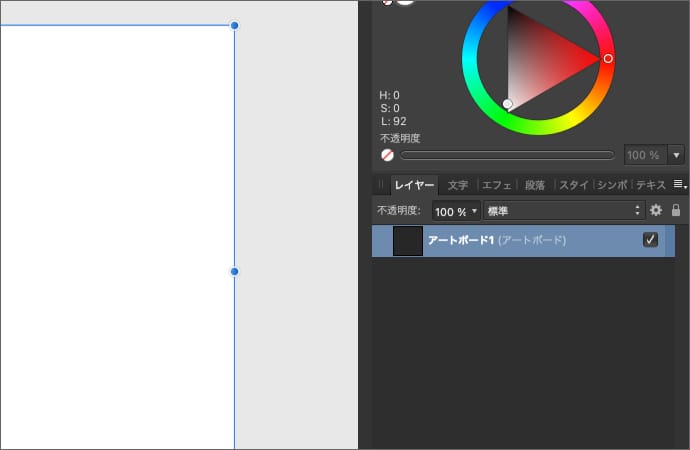Select the アートボード1 layer row
The image size is (690, 450).
point(530,241)
